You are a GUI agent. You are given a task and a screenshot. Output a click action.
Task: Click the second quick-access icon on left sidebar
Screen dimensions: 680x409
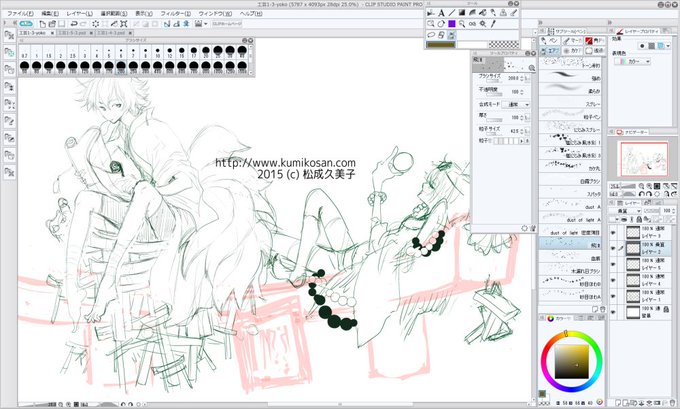click(x=9, y=52)
